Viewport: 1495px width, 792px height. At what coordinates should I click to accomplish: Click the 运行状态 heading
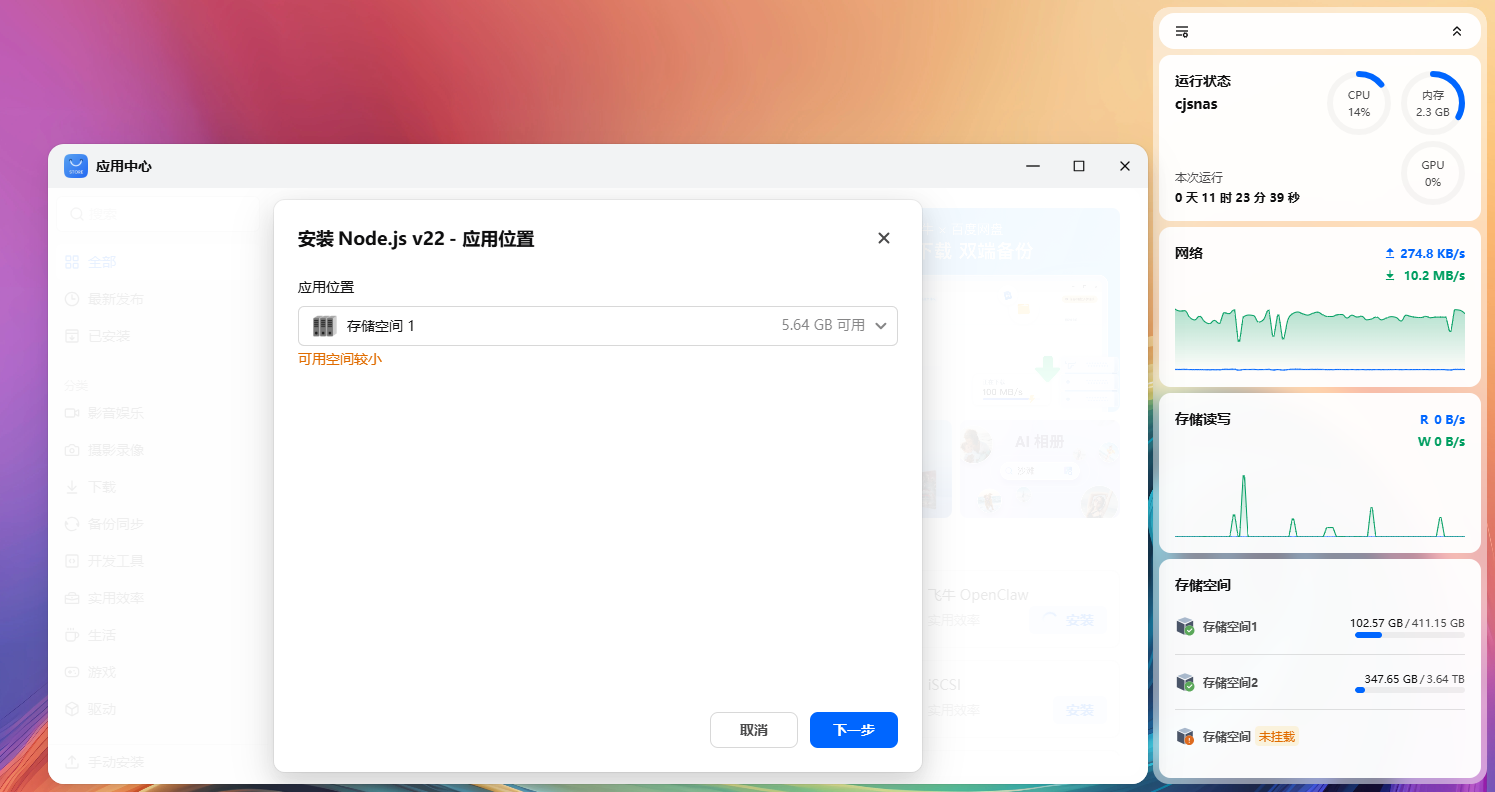[x=1203, y=81]
